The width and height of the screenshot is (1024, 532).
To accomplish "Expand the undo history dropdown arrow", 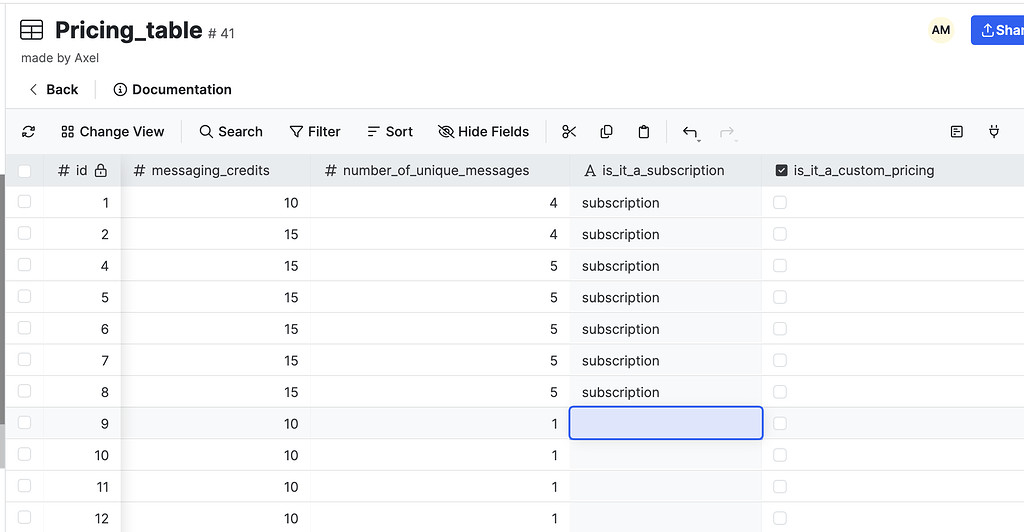I will pyautogui.click(x=695, y=137).
